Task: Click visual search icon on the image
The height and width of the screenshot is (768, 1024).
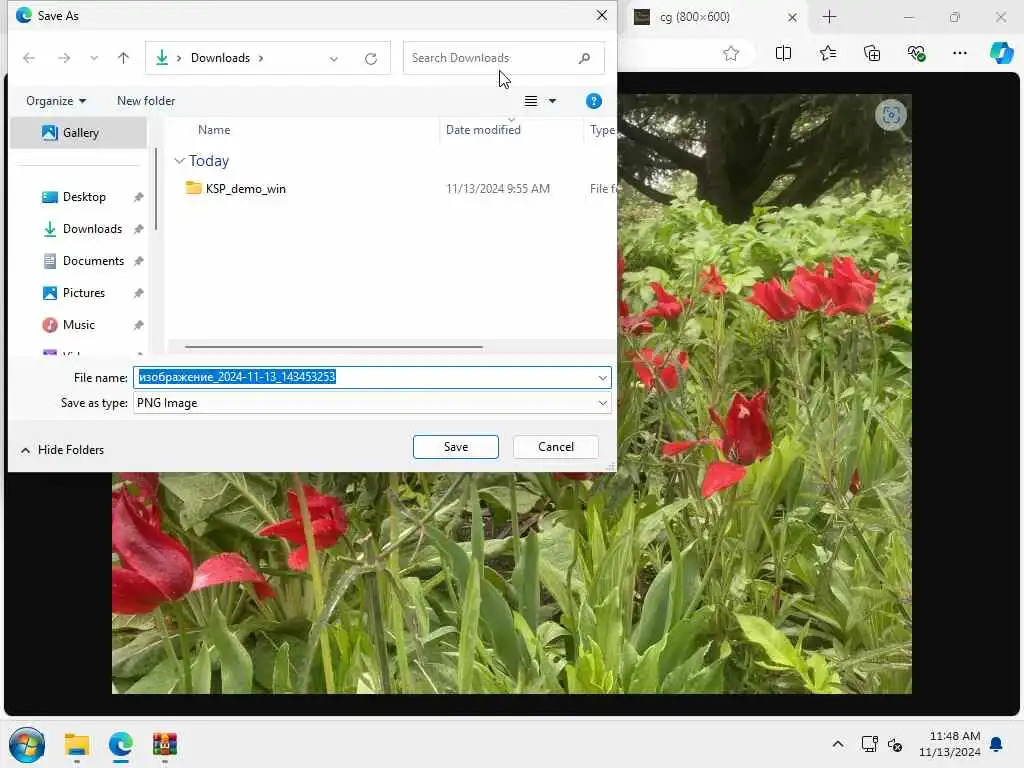Action: point(891,116)
